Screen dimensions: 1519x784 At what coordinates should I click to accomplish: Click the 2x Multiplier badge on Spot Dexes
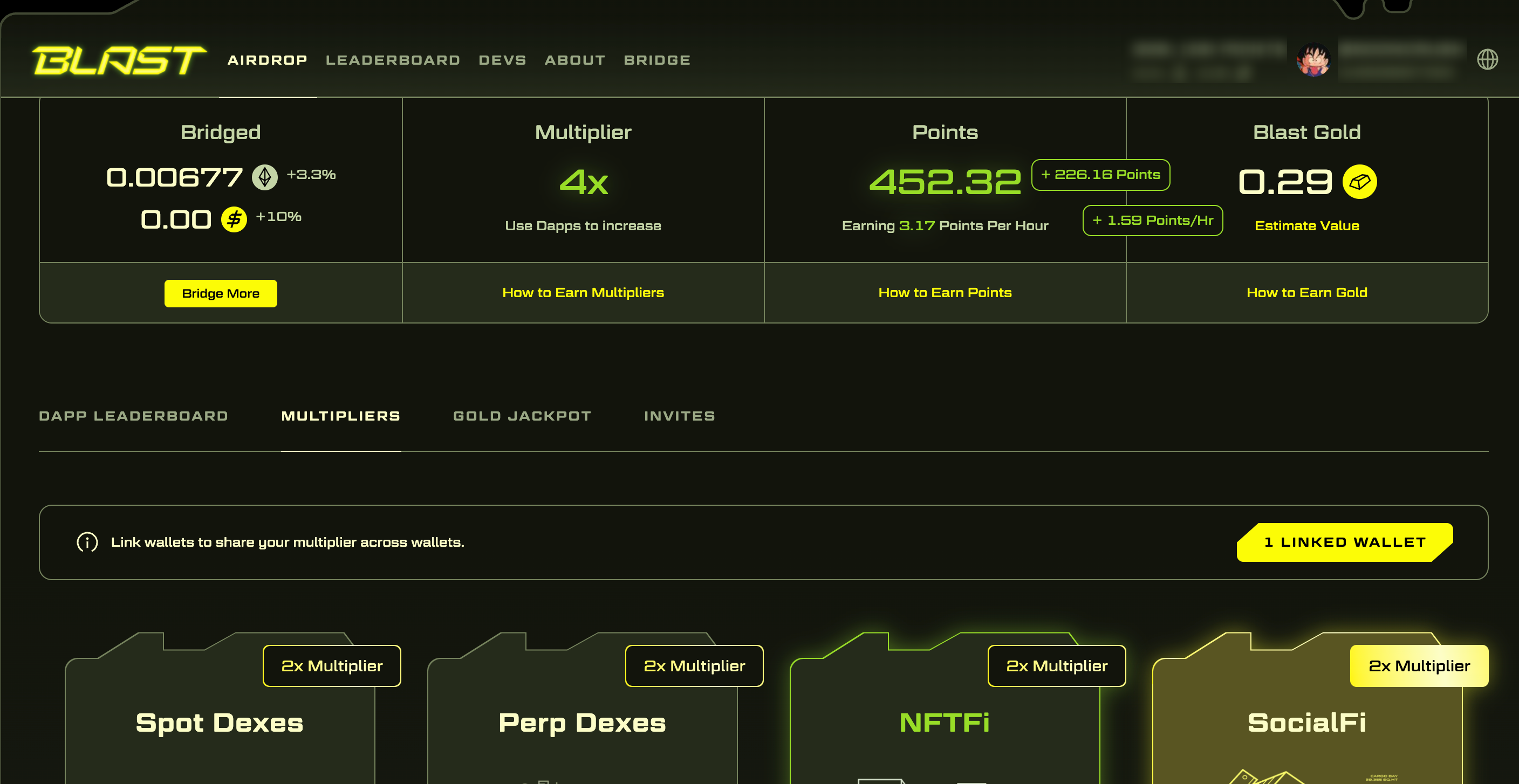332,665
